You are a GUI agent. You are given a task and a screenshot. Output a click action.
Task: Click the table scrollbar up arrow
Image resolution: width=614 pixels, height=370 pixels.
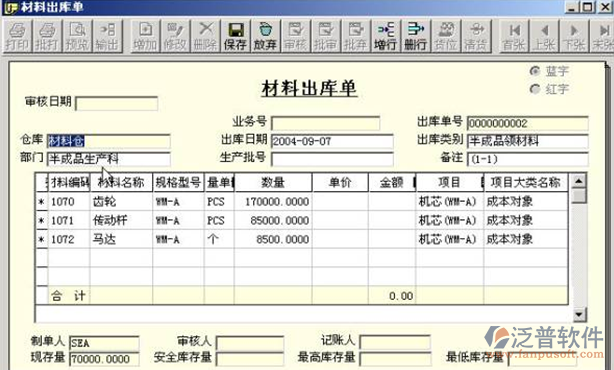tap(578, 181)
